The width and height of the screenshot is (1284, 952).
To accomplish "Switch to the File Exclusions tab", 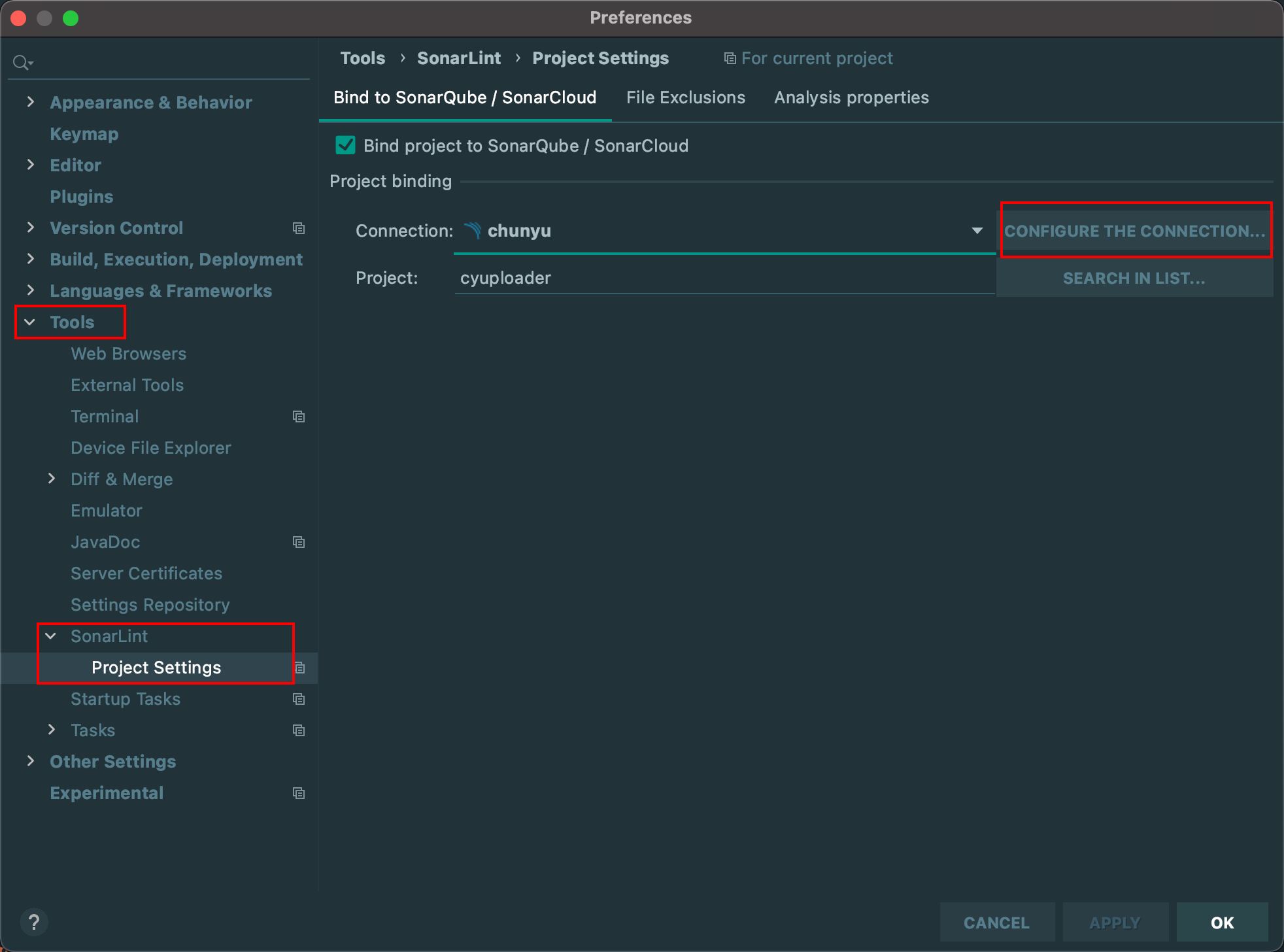I will 685,97.
